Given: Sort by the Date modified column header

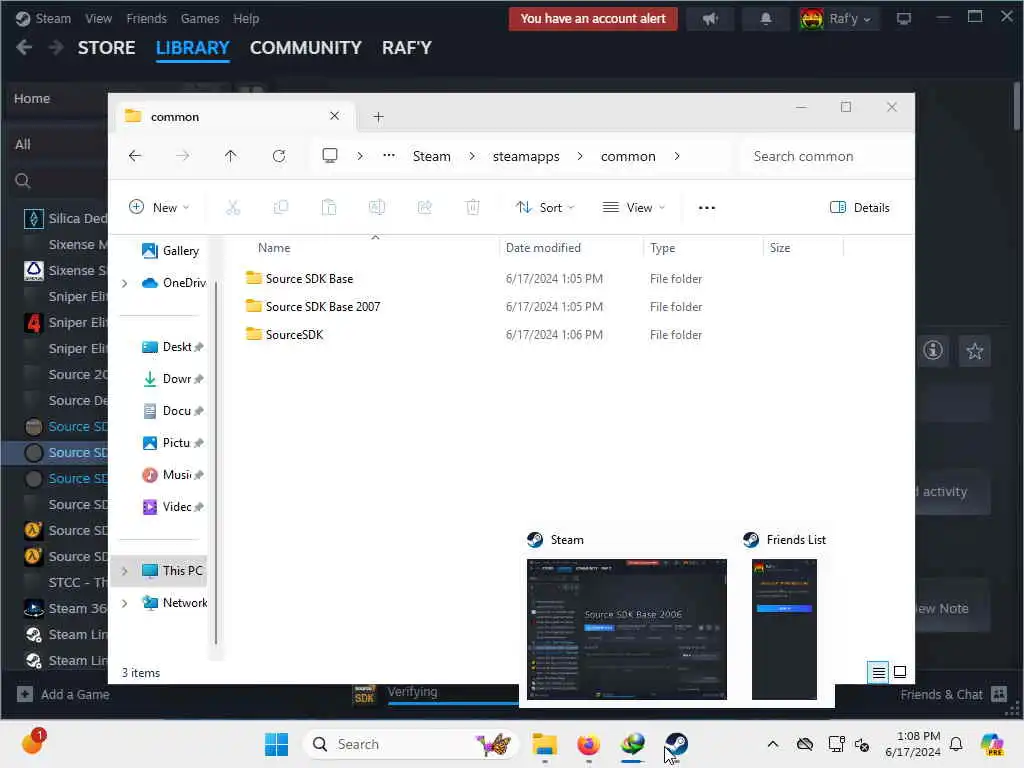Looking at the screenshot, I should tap(543, 248).
